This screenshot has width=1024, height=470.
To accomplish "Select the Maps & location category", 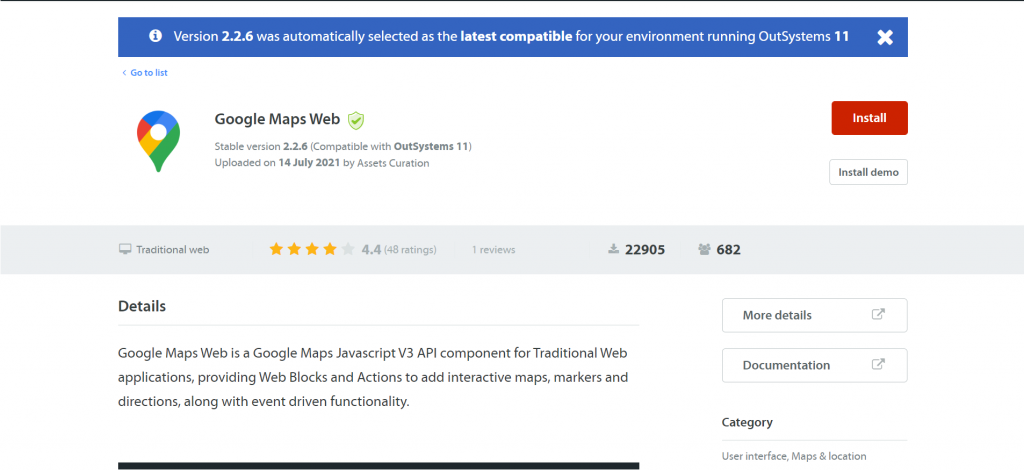I will [x=829, y=456].
